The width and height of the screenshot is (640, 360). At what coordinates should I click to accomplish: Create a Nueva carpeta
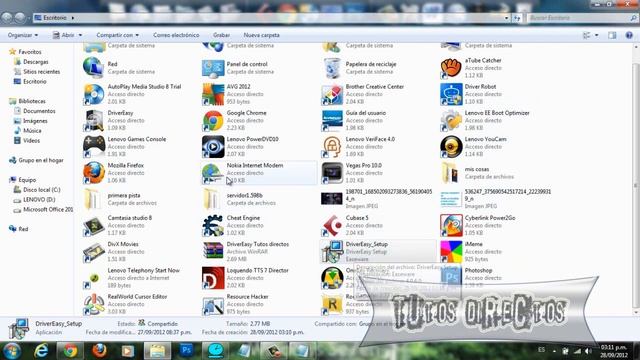(x=262, y=35)
